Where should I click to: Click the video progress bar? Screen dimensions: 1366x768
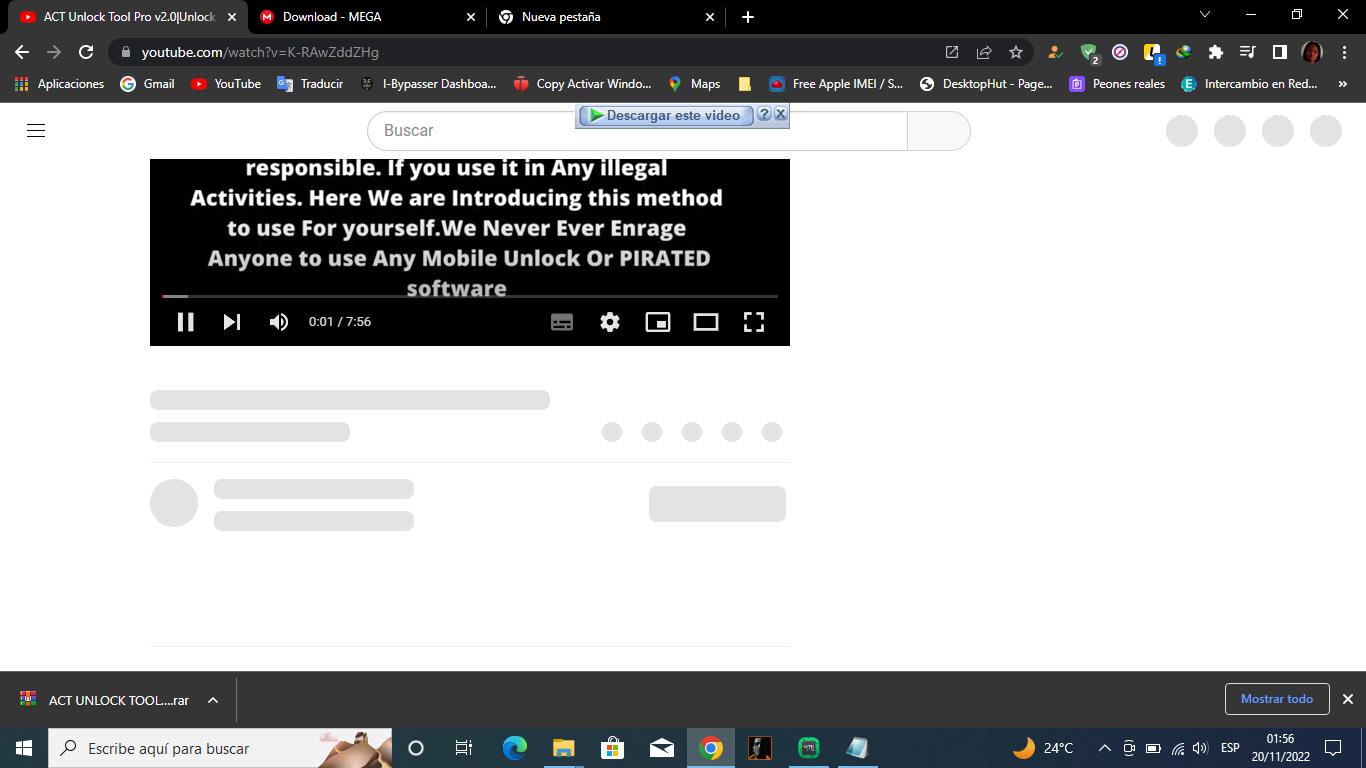(470, 296)
